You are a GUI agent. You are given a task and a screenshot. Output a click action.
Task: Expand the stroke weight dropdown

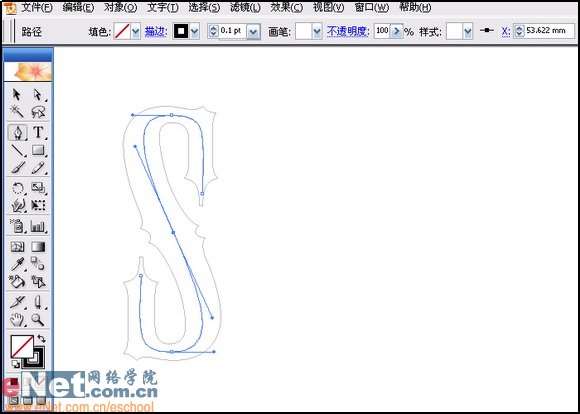point(253,32)
